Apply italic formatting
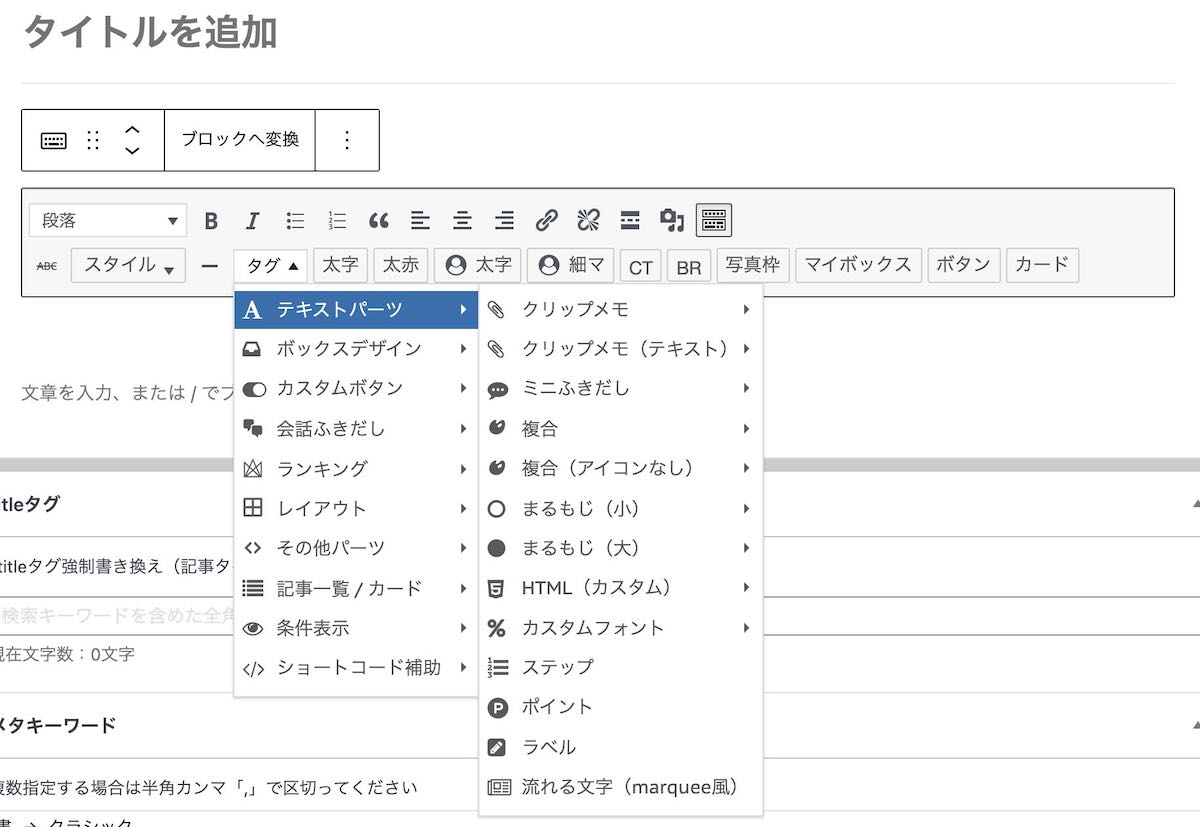 (252, 221)
